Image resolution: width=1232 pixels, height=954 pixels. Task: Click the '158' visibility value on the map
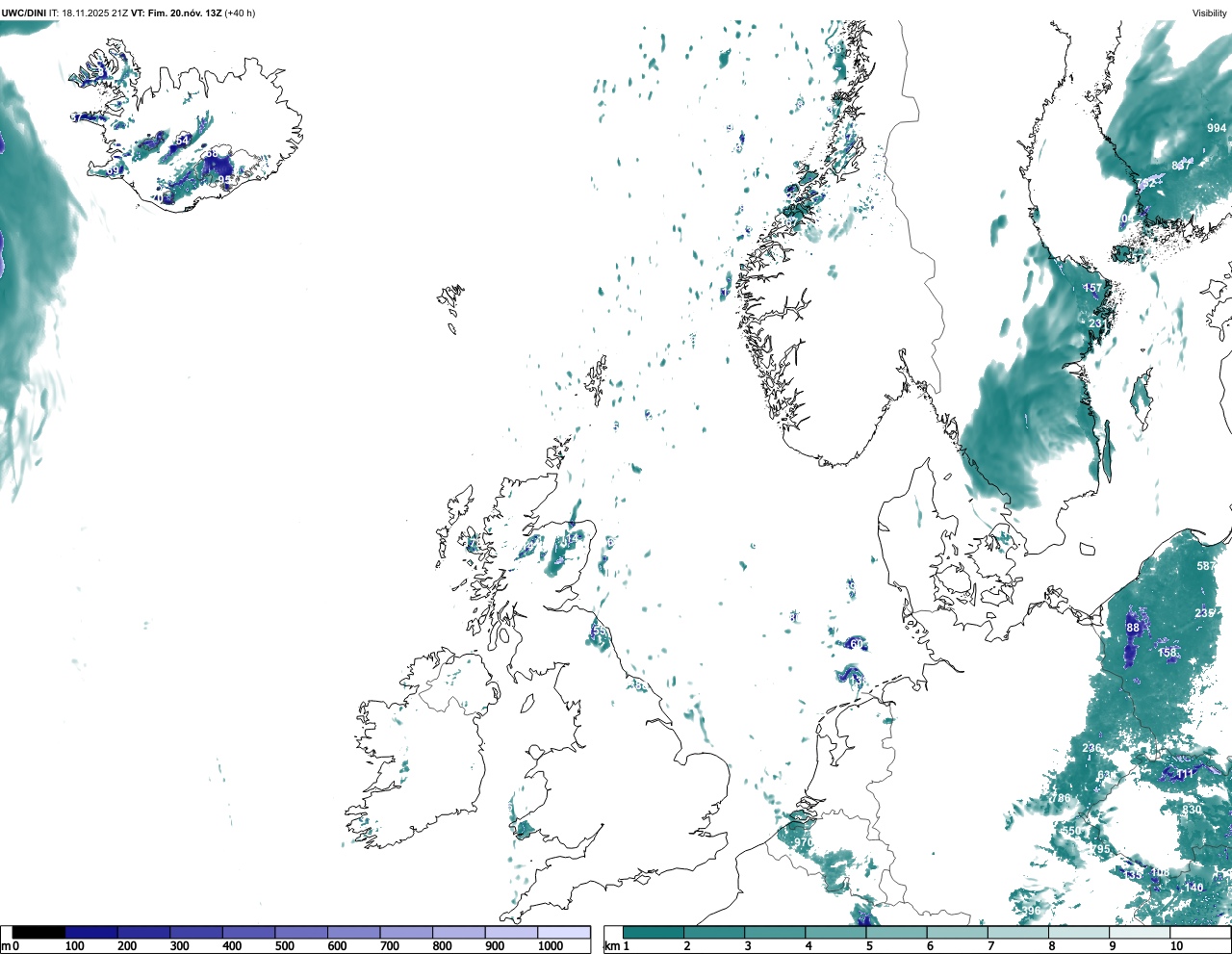1168,653
